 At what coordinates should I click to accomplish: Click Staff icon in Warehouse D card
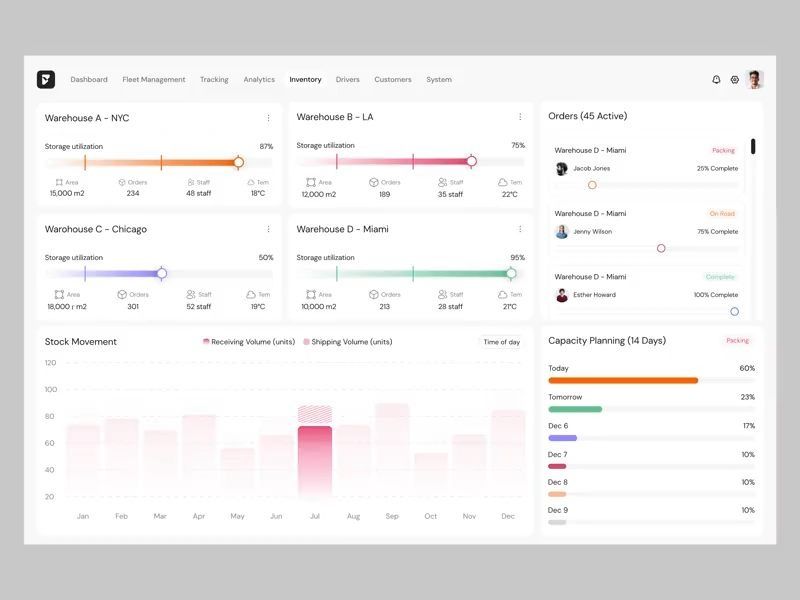point(442,294)
